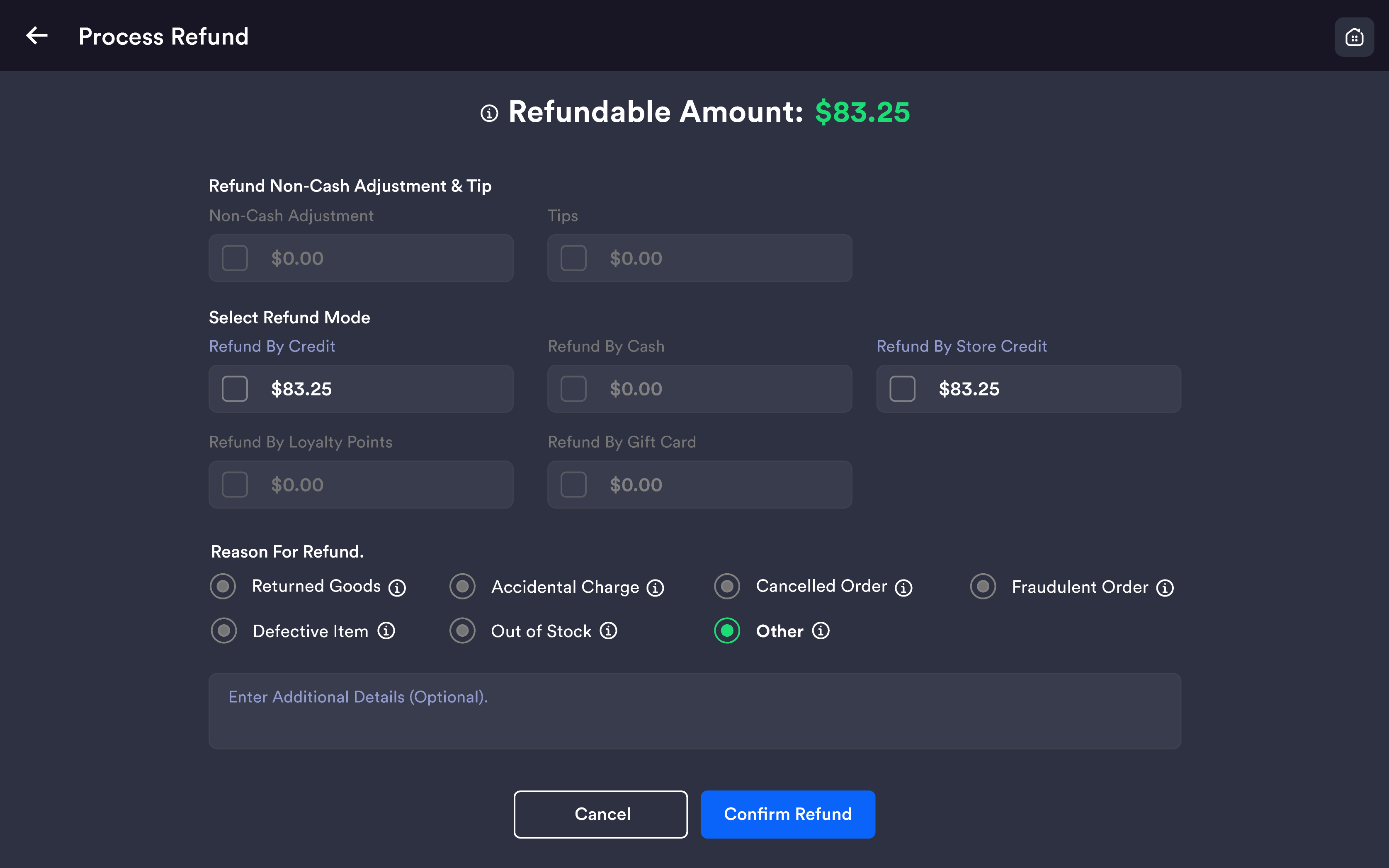Click the Refund By Store Credit label

click(x=962, y=346)
